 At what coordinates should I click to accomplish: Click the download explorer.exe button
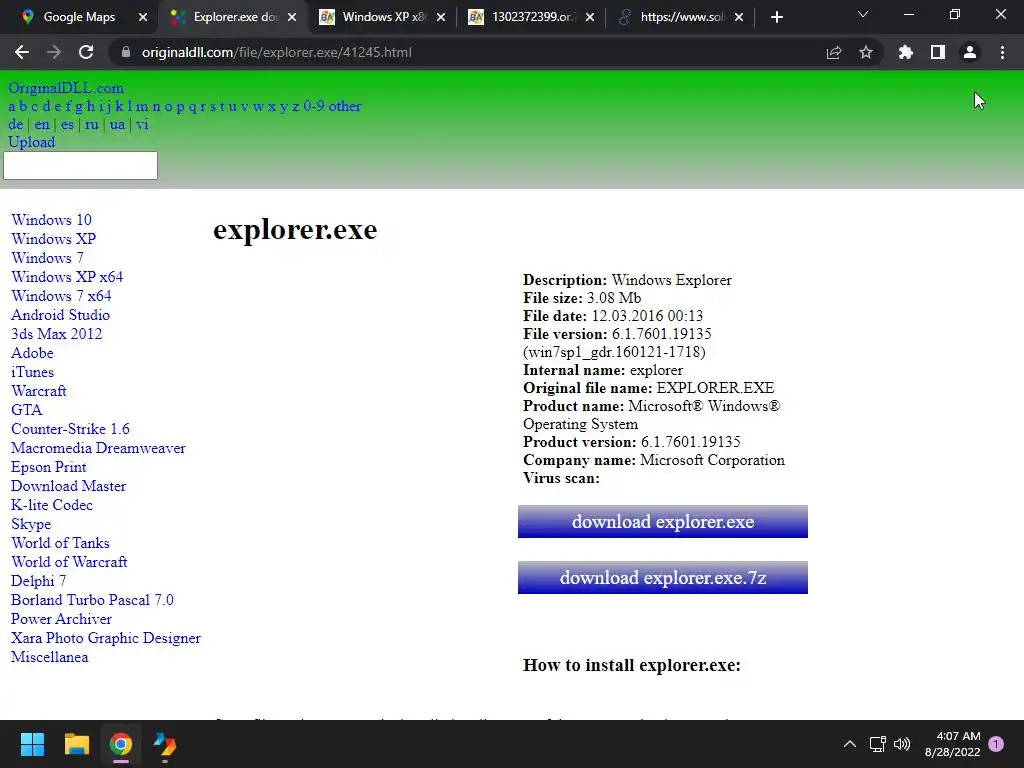pyautogui.click(x=663, y=522)
